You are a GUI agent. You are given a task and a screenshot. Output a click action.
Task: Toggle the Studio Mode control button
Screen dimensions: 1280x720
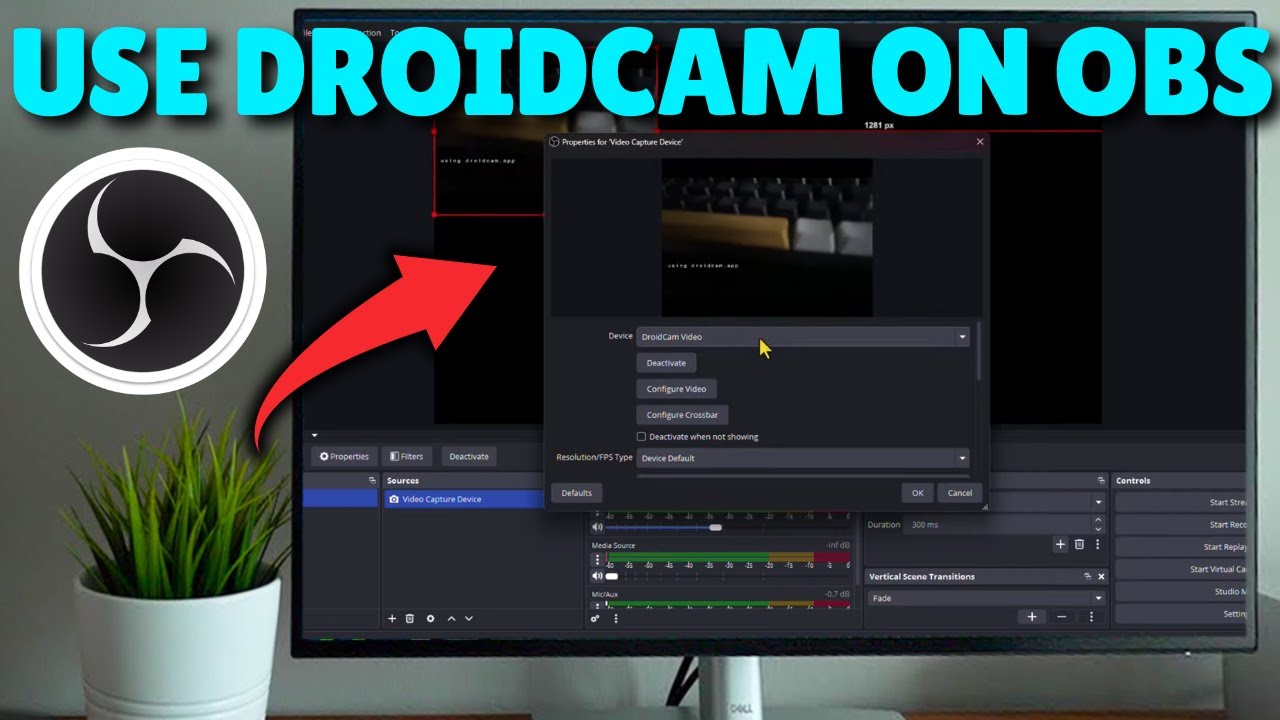click(x=1181, y=592)
